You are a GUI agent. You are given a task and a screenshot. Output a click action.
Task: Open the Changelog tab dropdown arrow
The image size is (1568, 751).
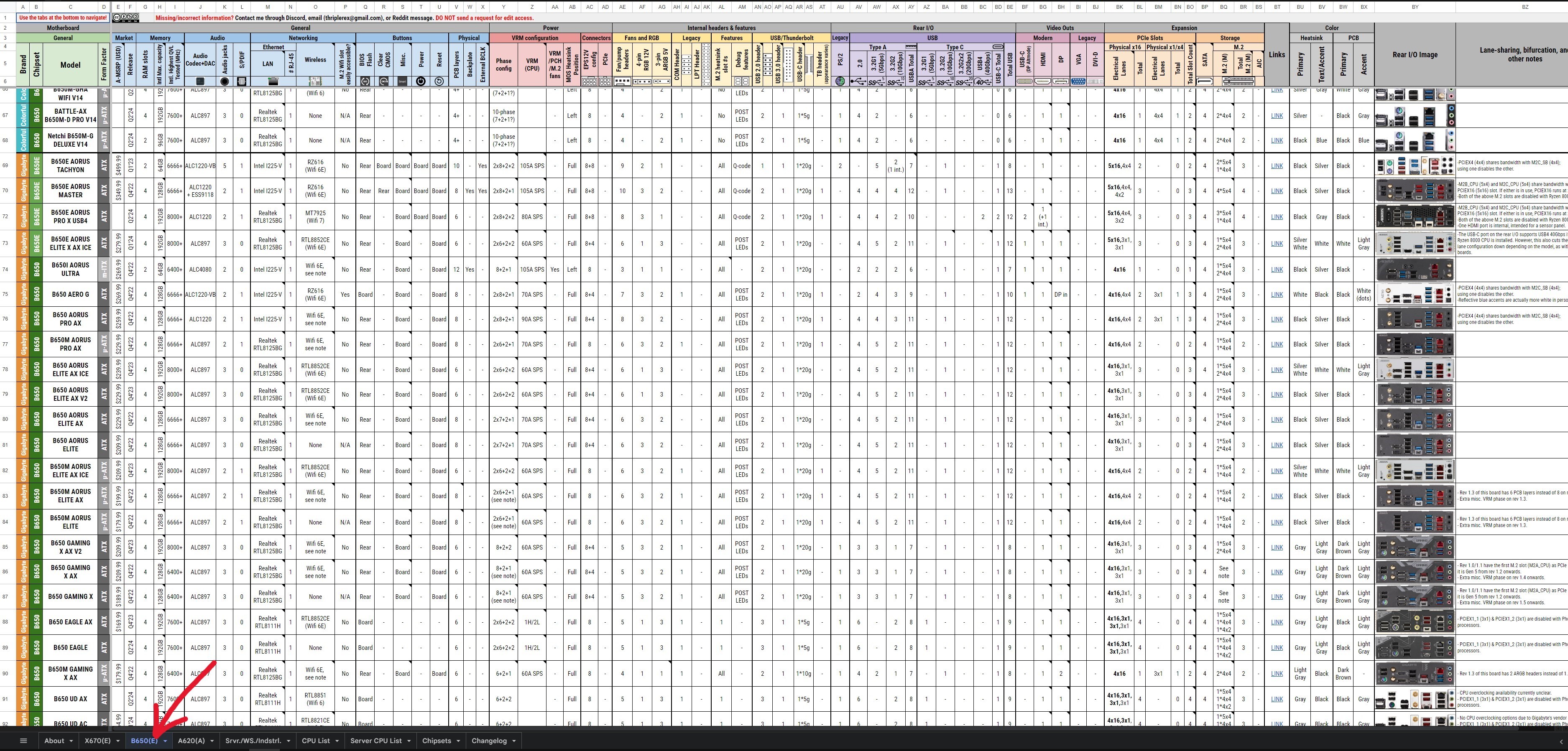(x=514, y=741)
